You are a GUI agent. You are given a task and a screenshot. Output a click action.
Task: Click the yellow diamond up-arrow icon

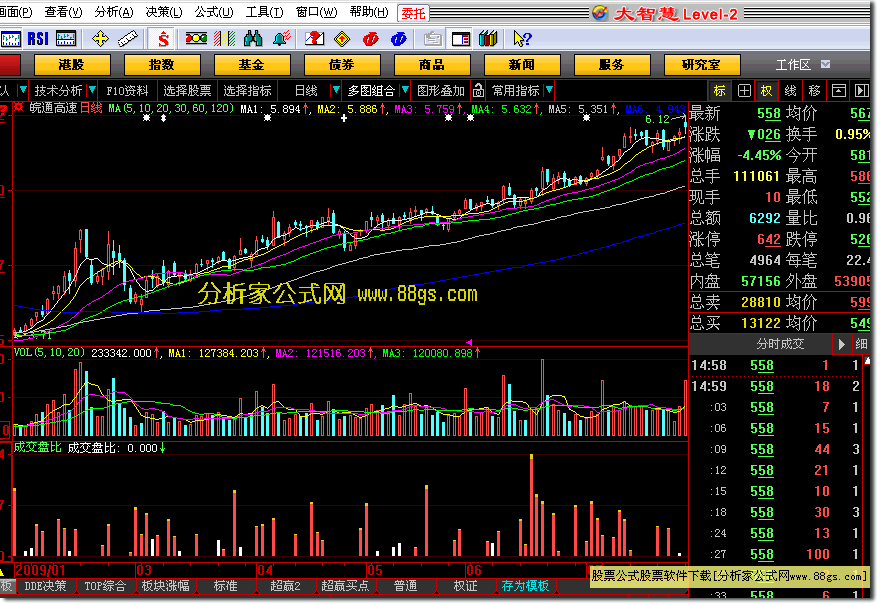pyautogui.click(x=342, y=39)
